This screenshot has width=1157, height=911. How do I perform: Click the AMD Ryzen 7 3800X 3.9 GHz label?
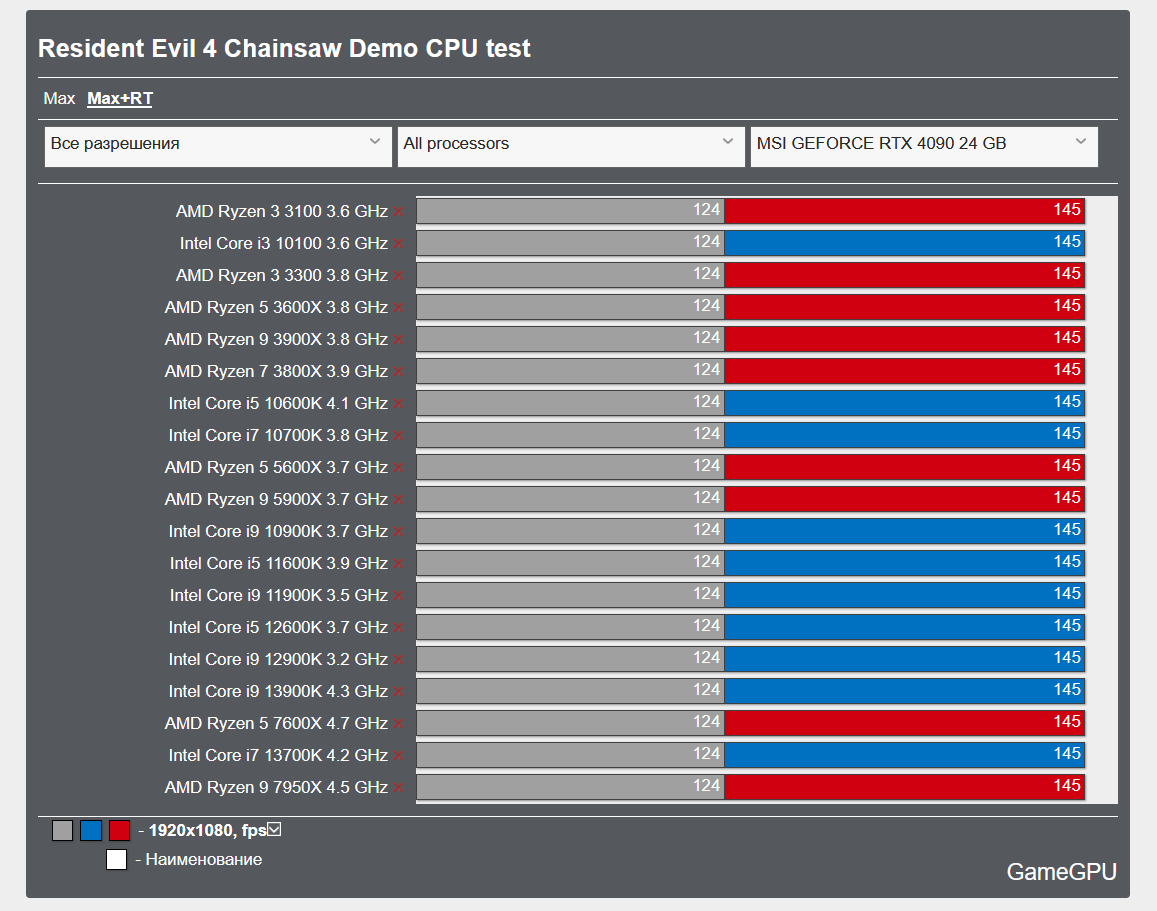click(276, 372)
